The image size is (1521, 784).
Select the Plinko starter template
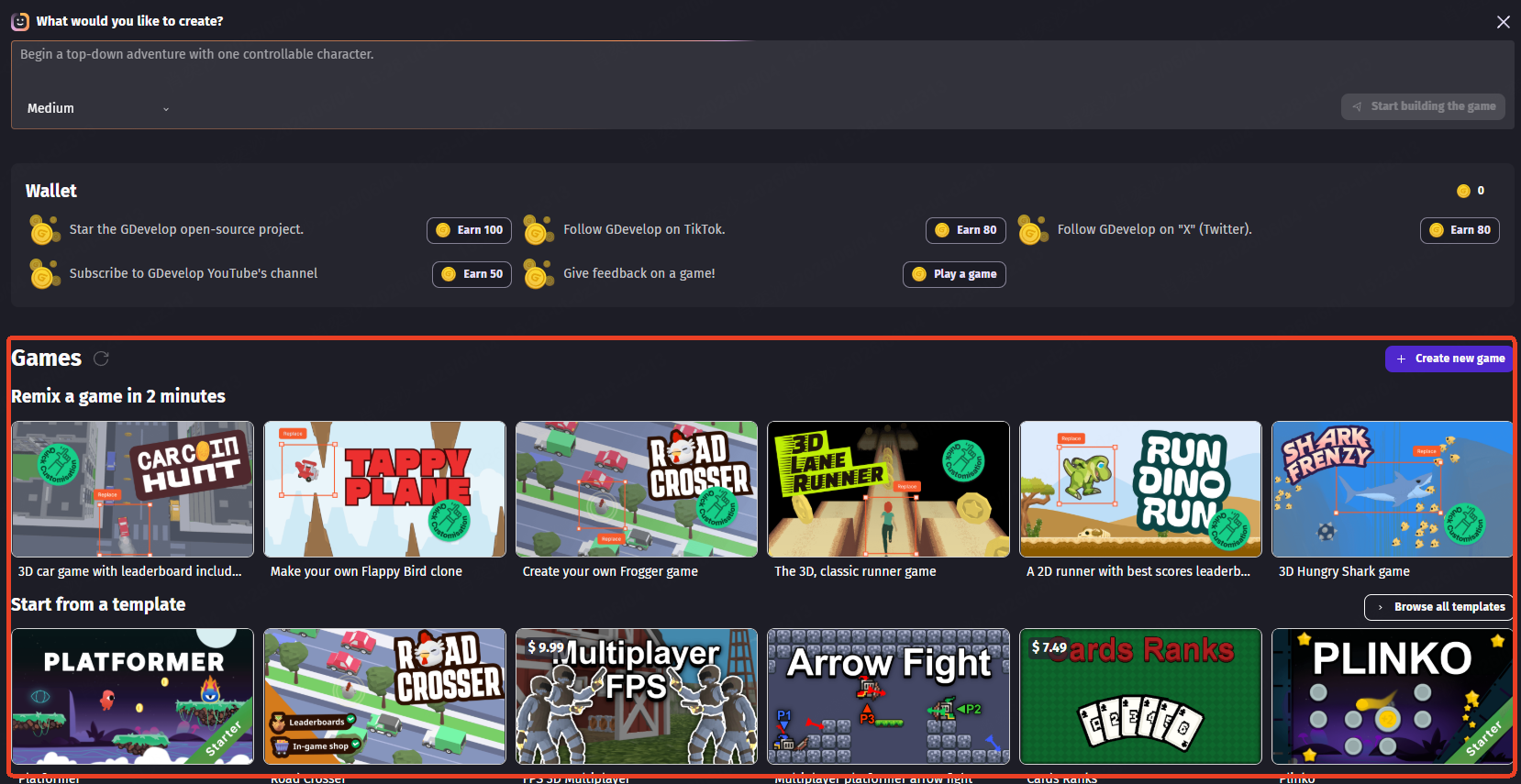pos(1393,697)
